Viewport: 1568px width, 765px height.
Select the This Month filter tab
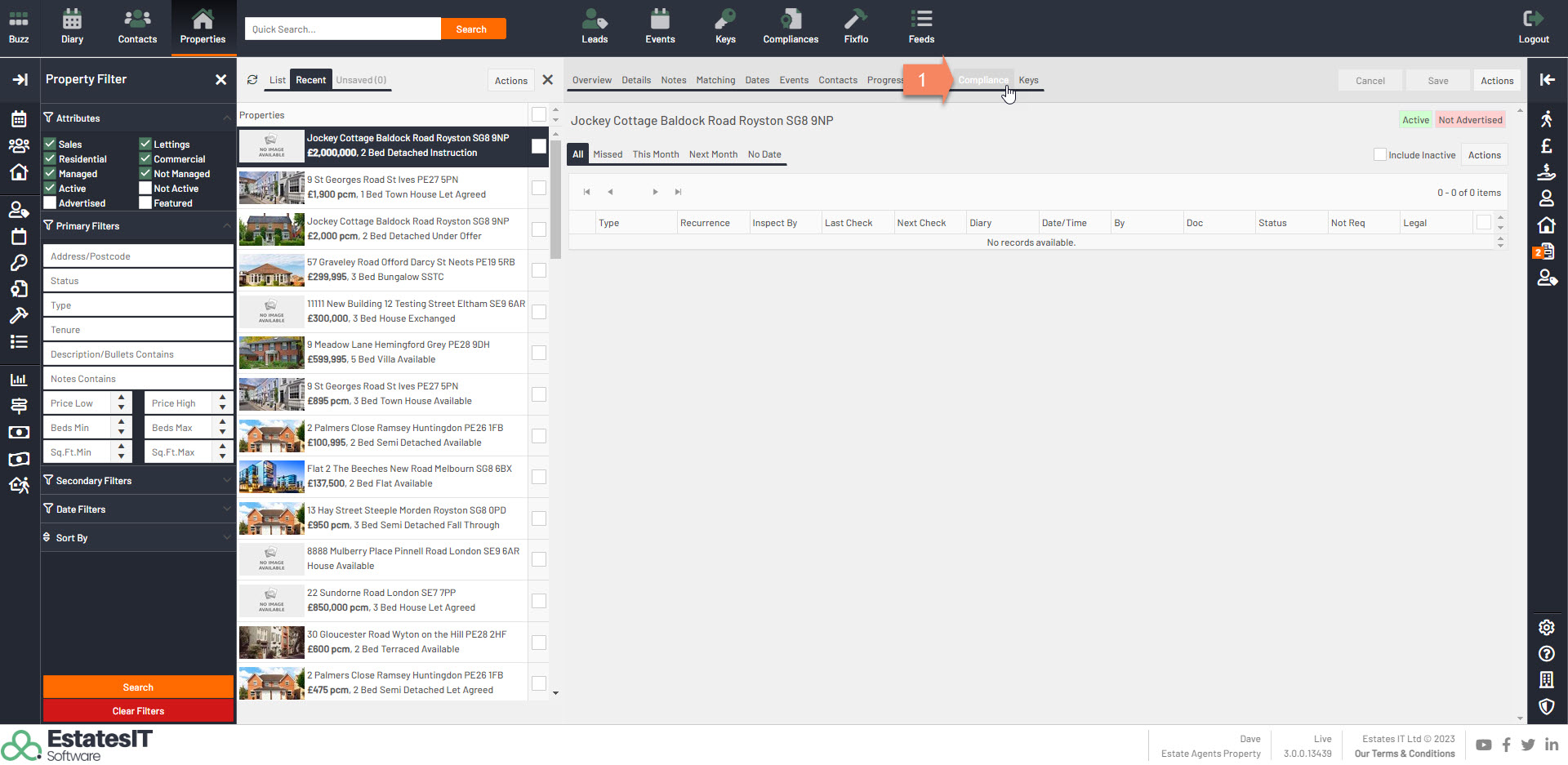click(655, 154)
